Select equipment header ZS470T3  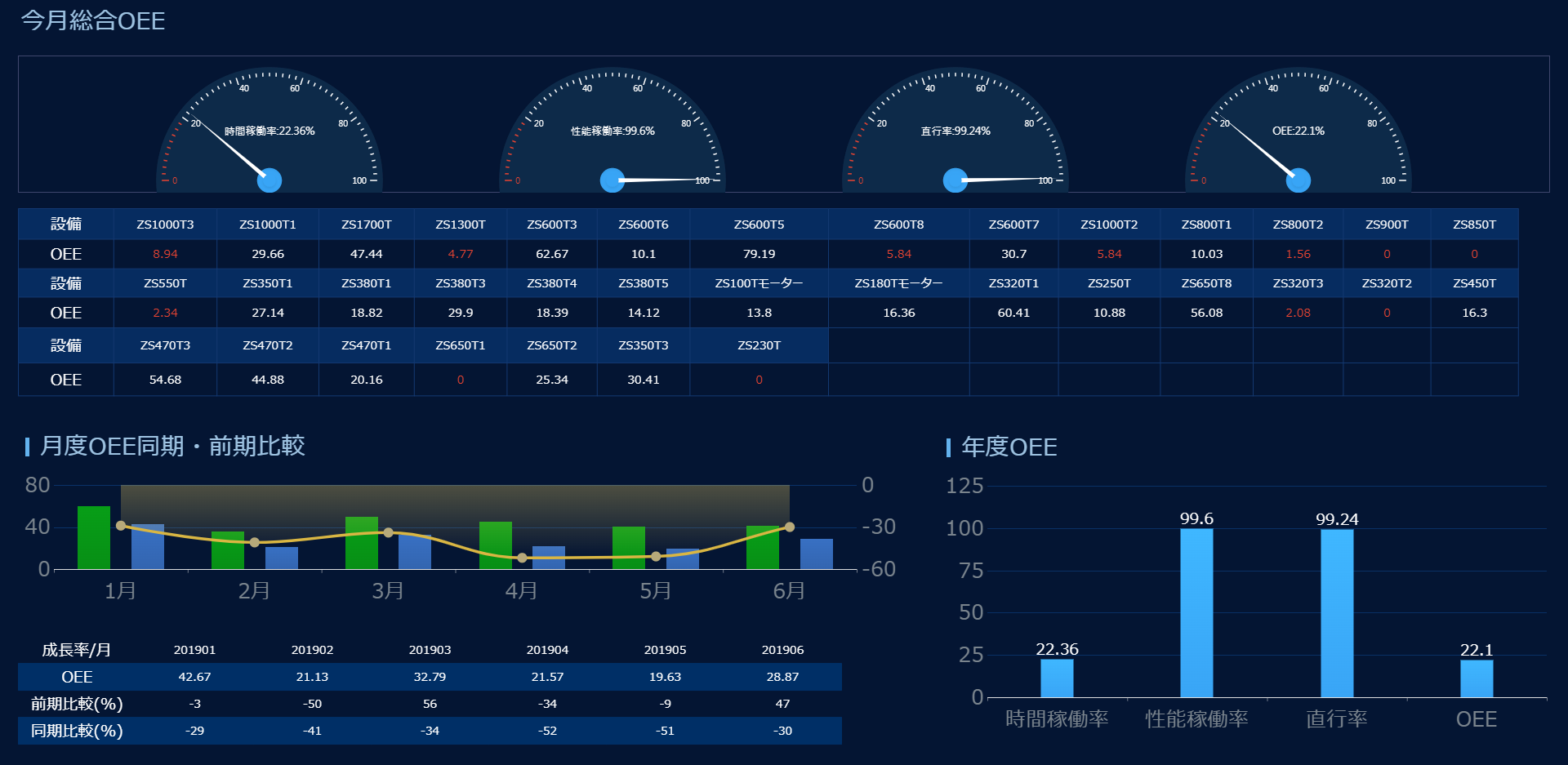[165, 345]
